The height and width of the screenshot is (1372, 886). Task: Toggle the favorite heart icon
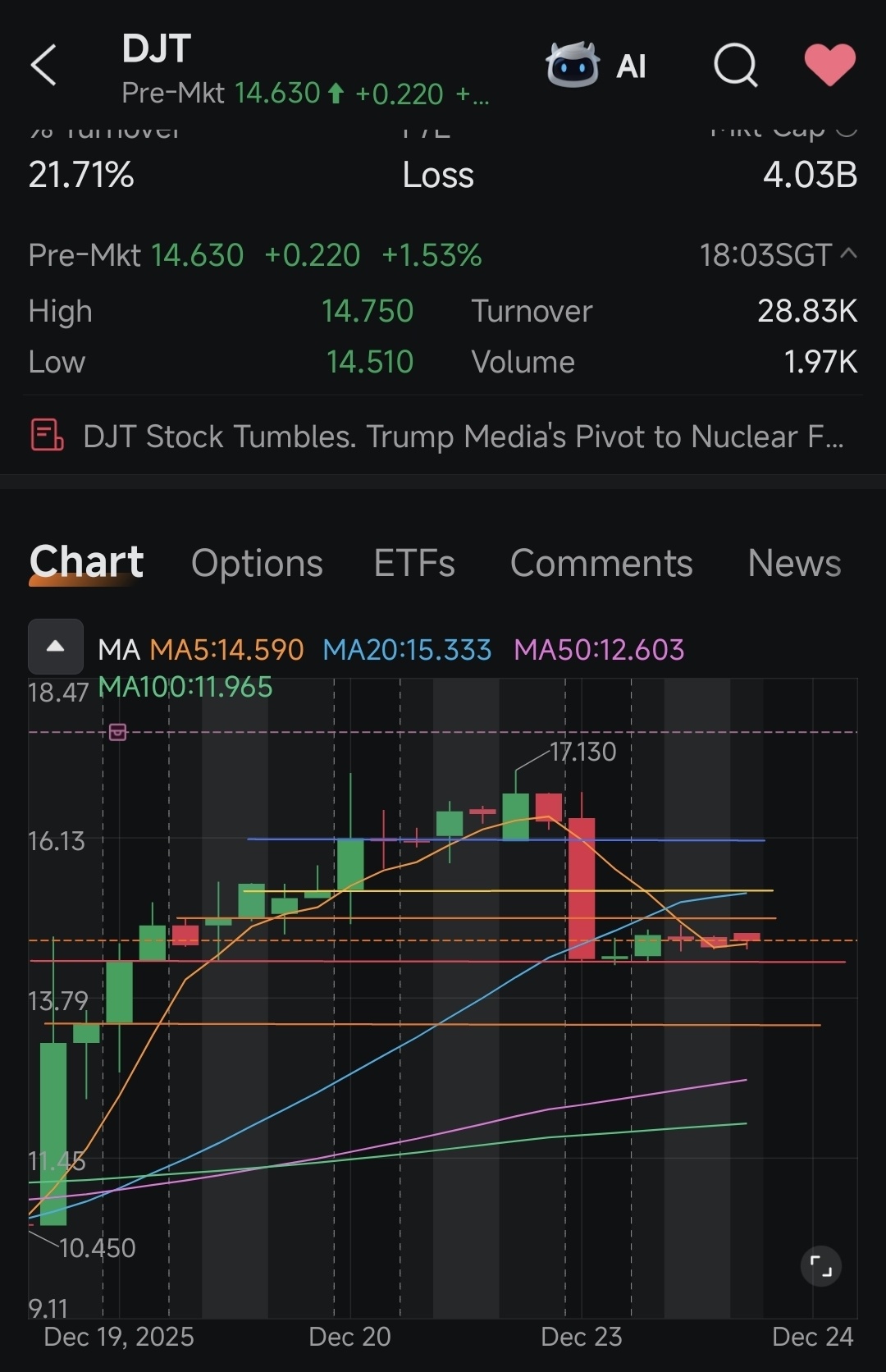tap(829, 65)
